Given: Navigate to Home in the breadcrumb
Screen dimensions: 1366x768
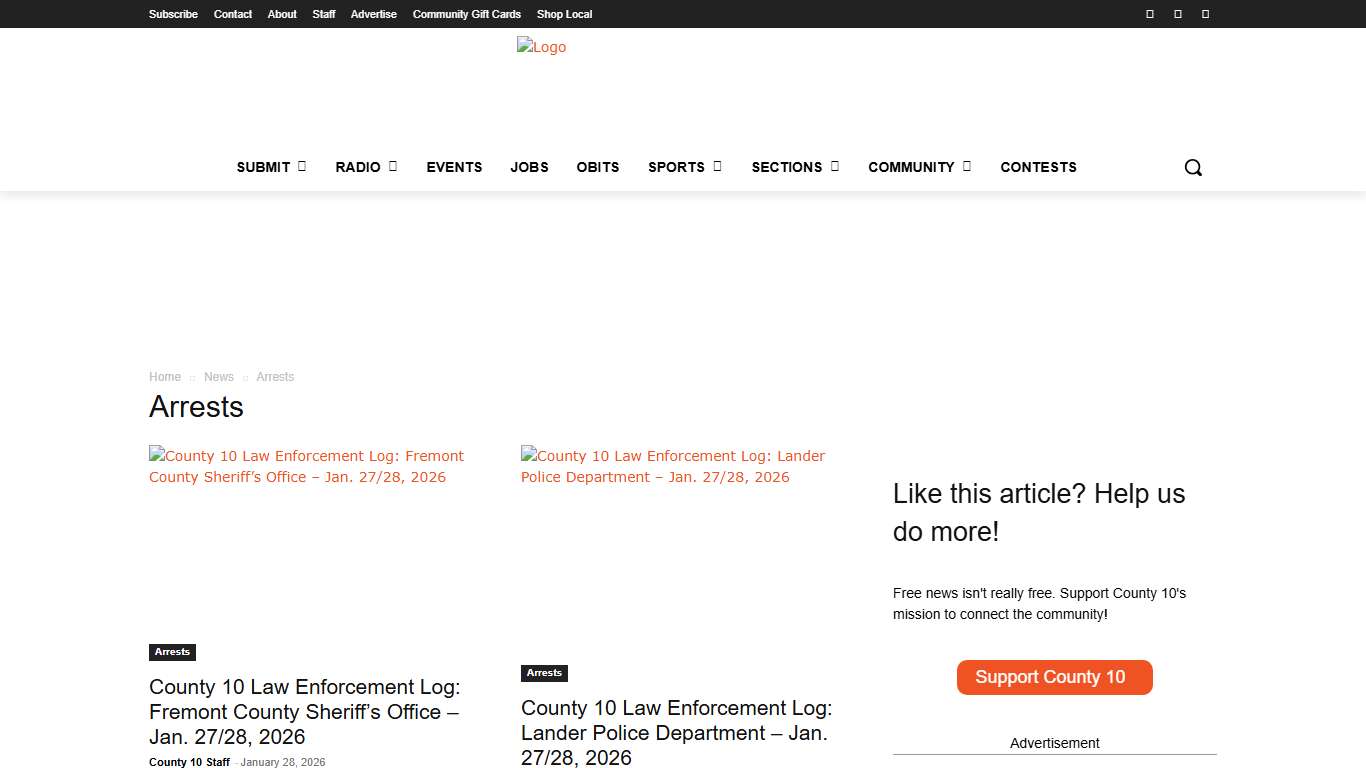Looking at the screenshot, I should coord(165,377).
